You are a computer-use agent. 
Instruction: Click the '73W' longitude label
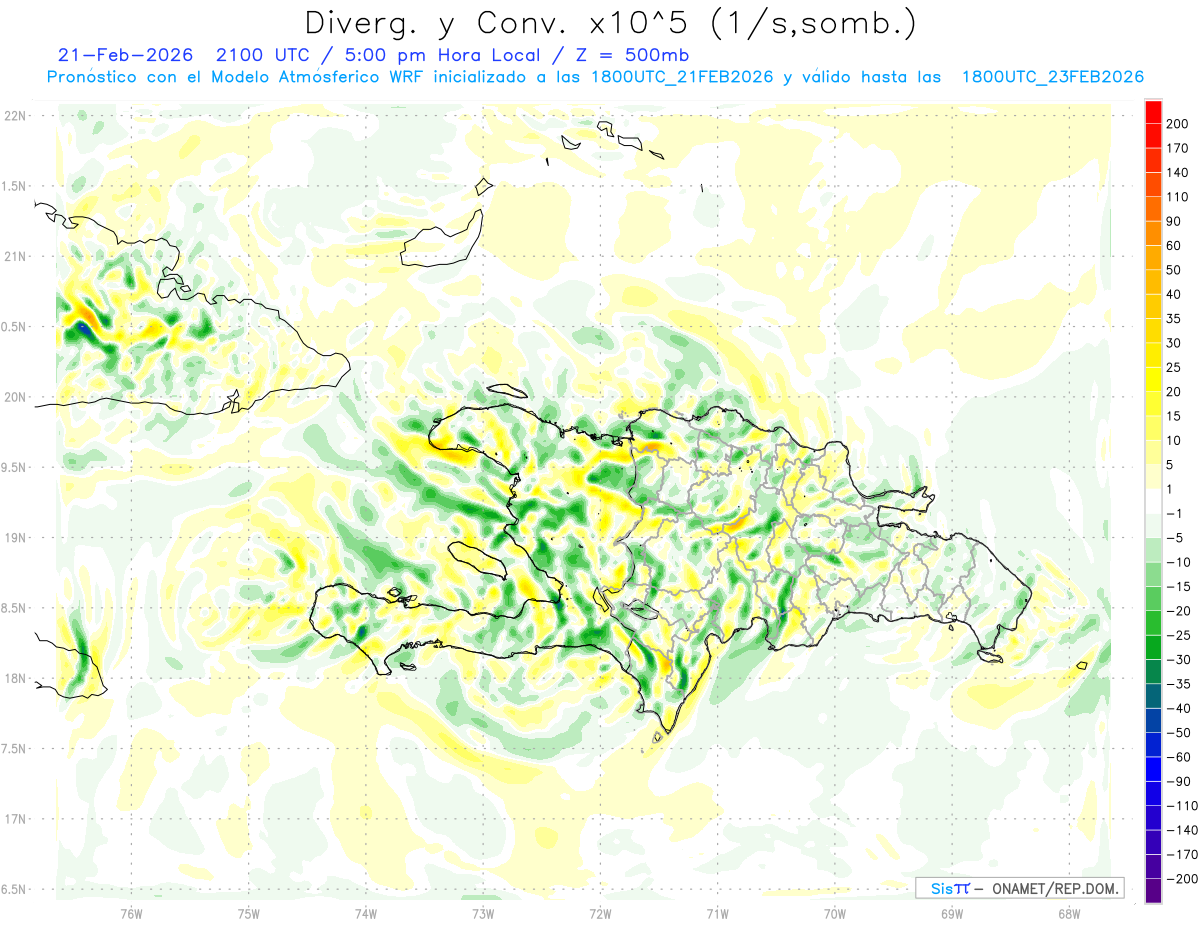point(483,912)
